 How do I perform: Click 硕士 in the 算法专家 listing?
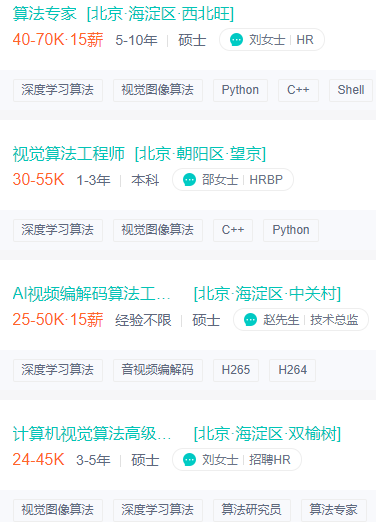click(192, 40)
